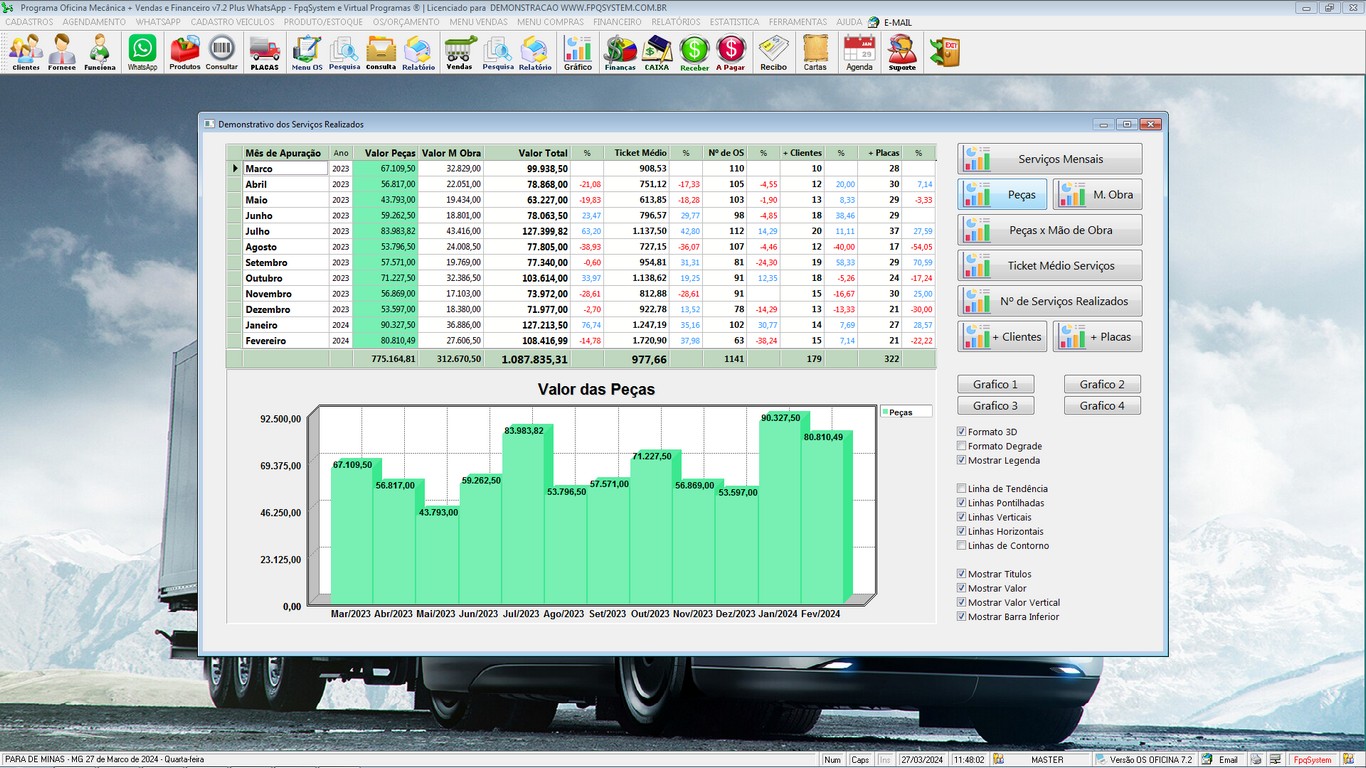This screenshot has width=1366, height=768.
Task: Open the Finanças toolbar icon
Action: [620, 52]
